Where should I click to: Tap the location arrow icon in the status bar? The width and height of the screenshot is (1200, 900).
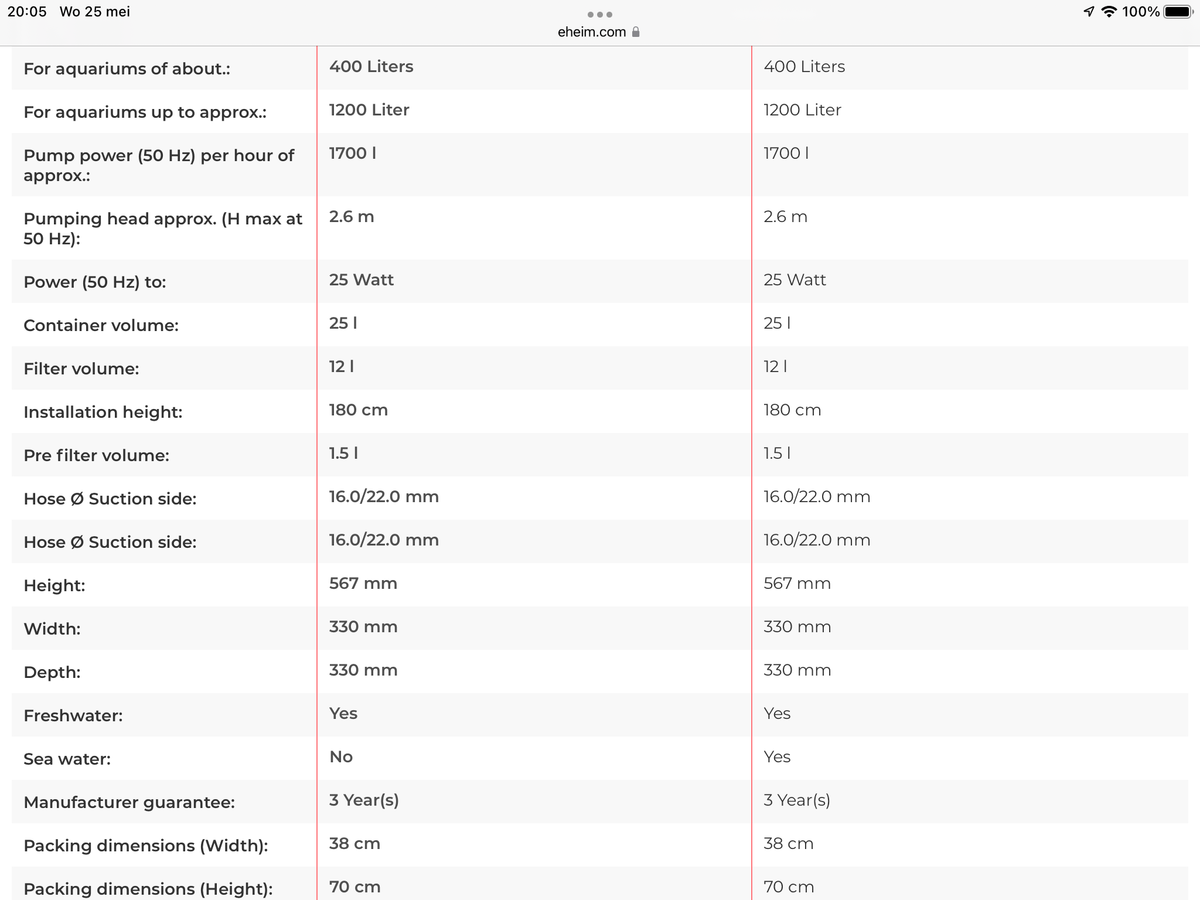pos(1088,12)
